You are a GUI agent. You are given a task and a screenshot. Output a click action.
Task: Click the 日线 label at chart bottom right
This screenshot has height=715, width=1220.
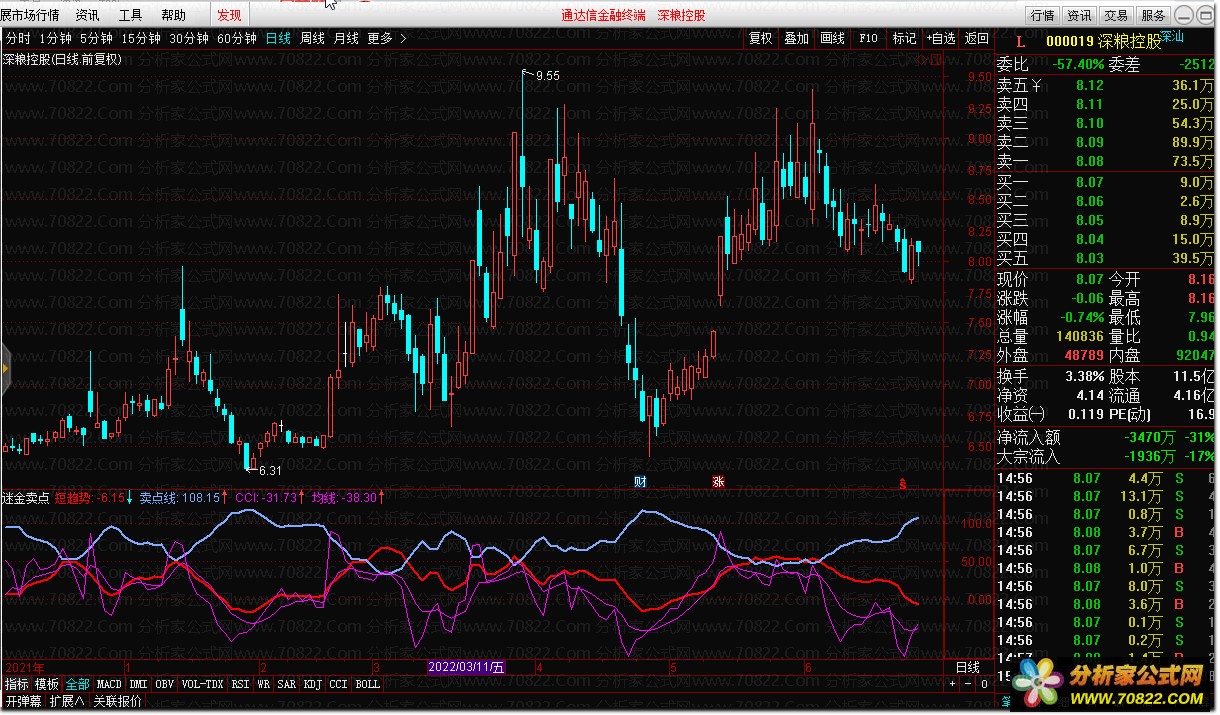click(x=968, y=667)
